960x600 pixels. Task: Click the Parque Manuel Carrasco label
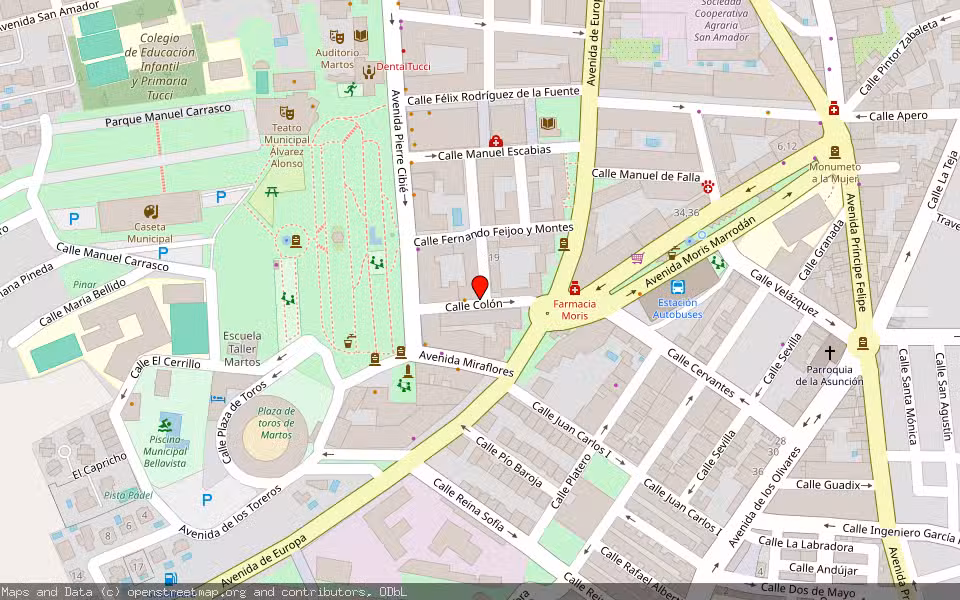point(168,115)
